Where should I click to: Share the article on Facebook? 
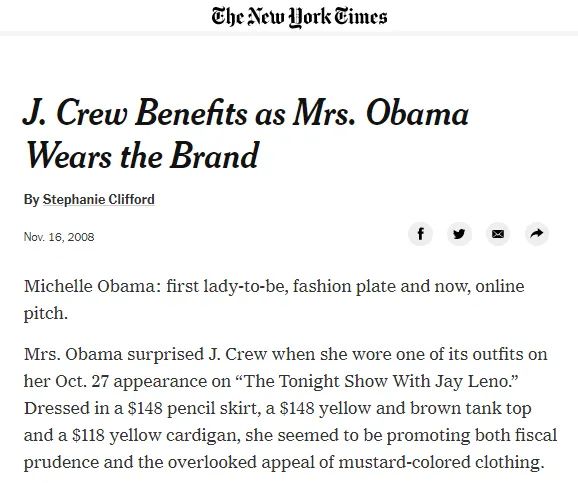420,234
